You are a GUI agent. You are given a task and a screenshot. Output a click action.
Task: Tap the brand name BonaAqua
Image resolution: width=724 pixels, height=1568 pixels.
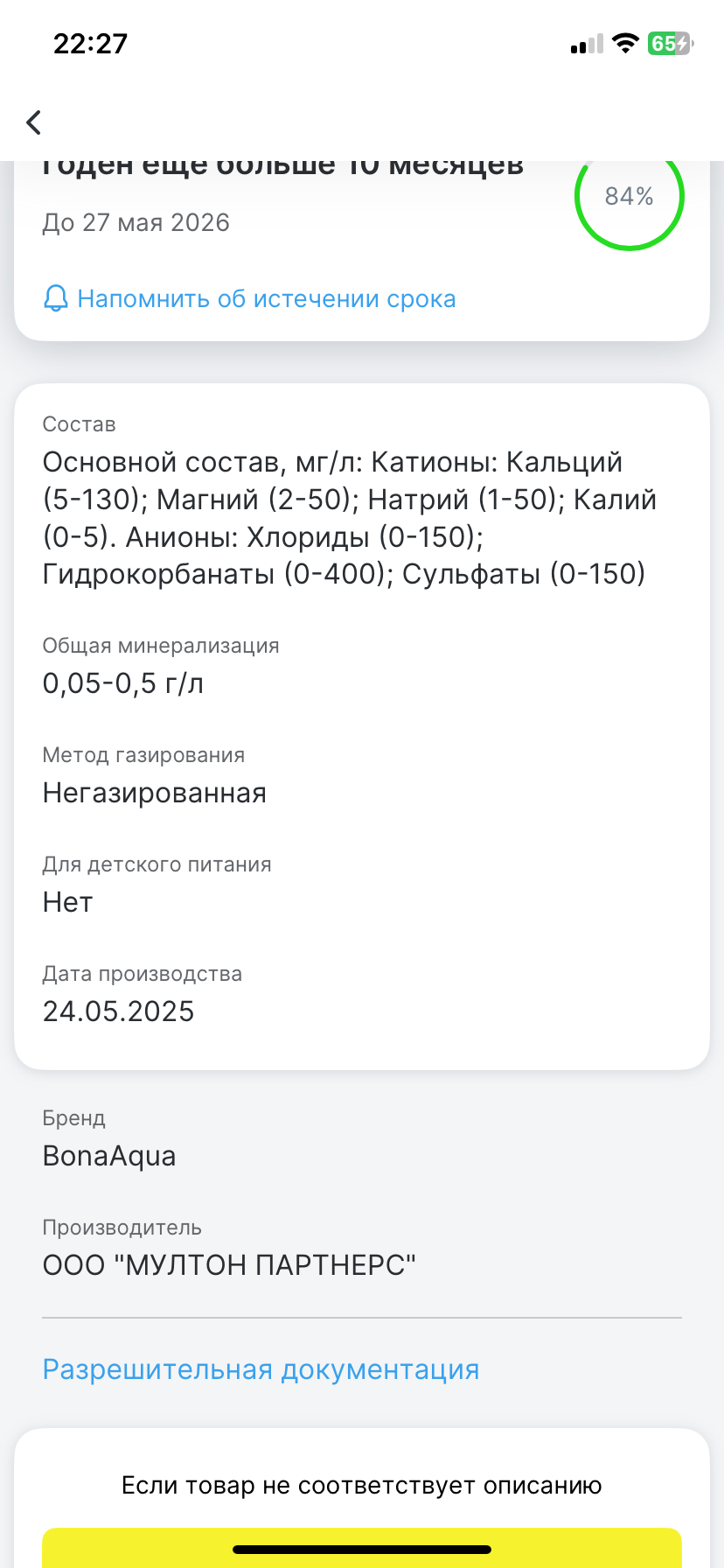click(x=109, y=1156)
